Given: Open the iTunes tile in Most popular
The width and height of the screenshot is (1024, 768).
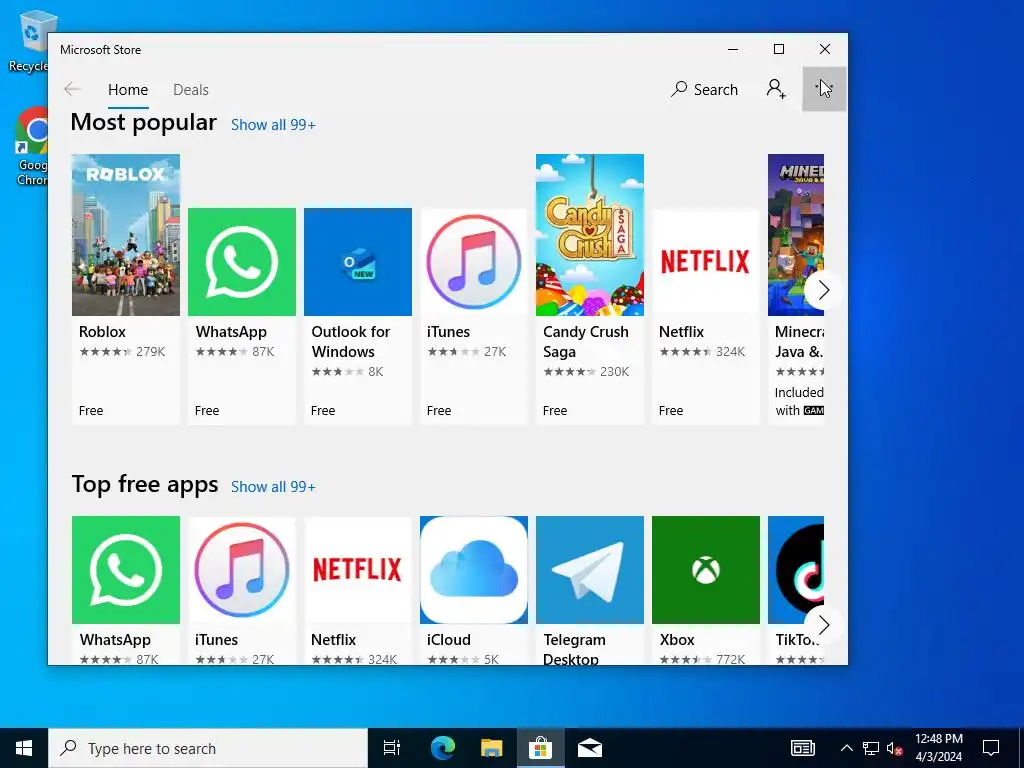Looking at the screenshot, I should click(x=473, y=316).
